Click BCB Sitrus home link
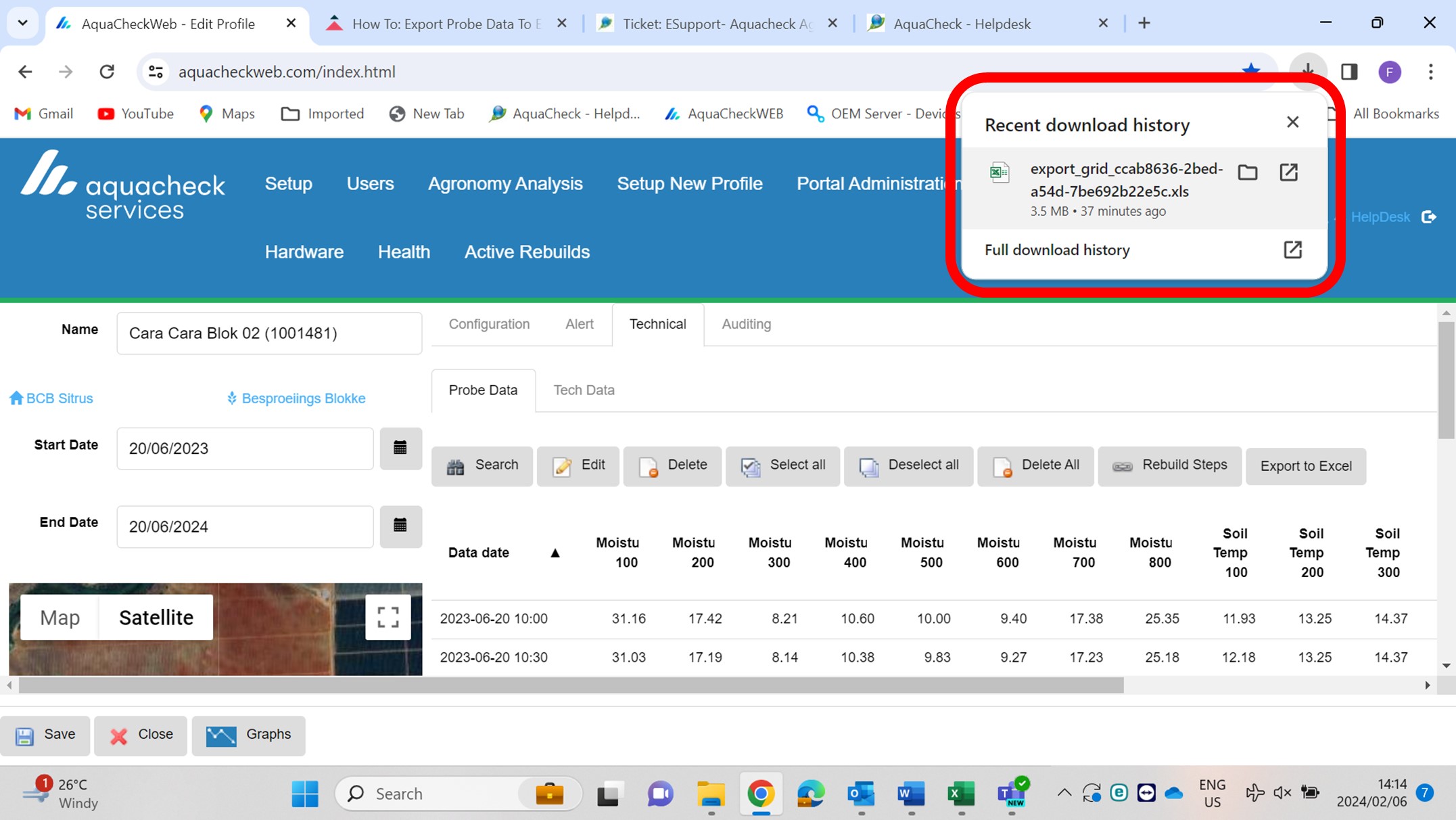 tap(51, 398)
